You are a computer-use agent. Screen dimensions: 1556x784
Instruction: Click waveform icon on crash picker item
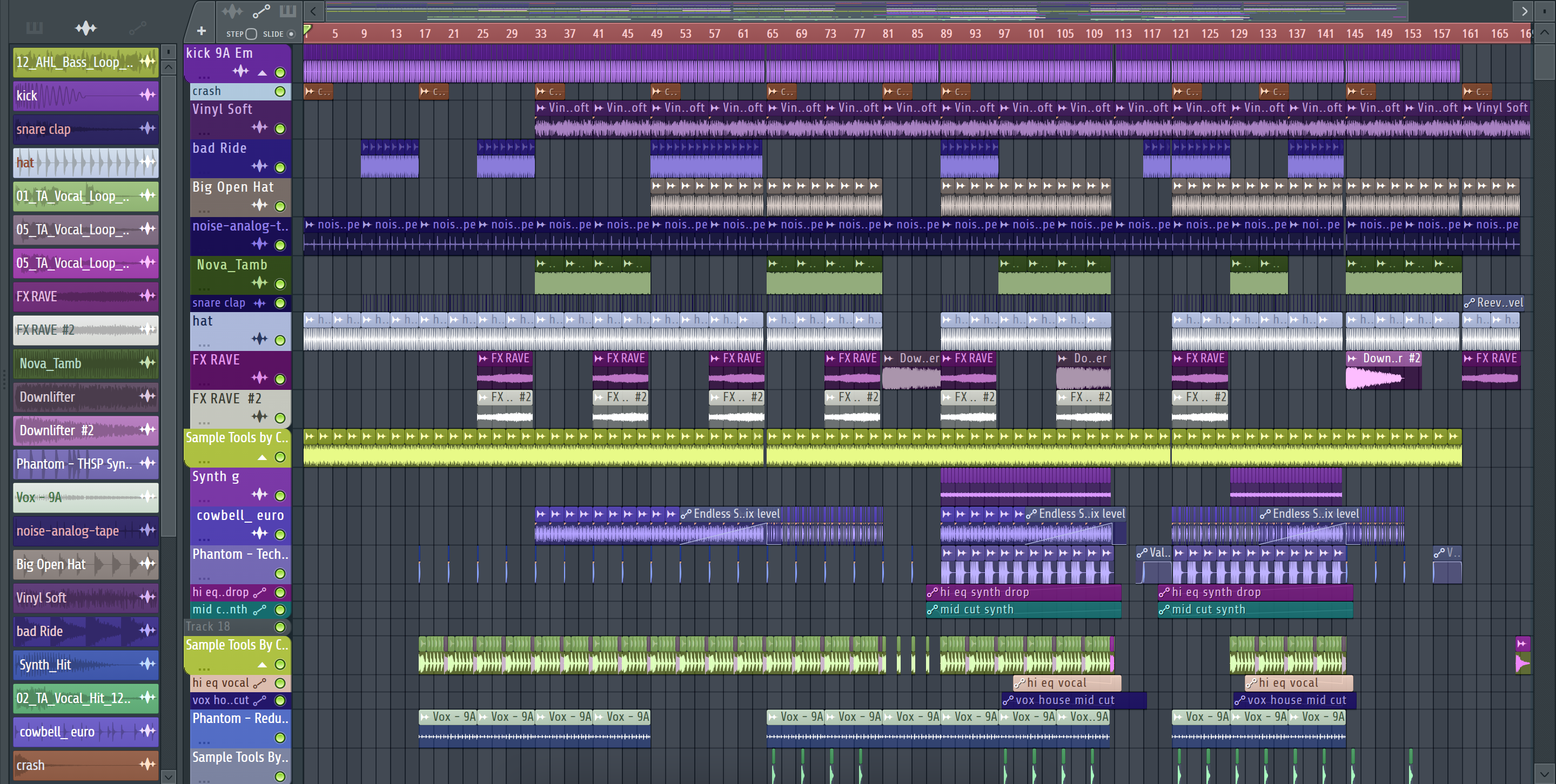(147, 764)
